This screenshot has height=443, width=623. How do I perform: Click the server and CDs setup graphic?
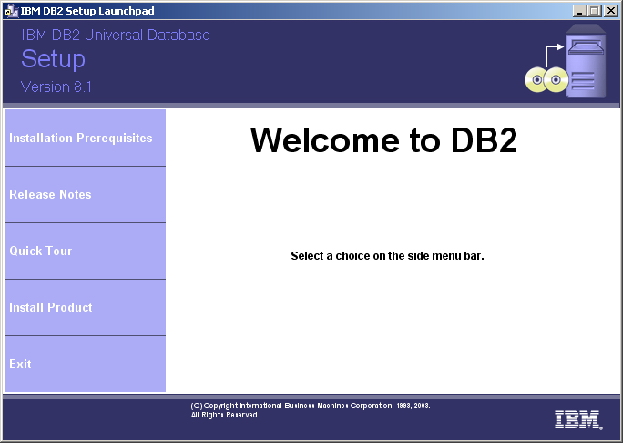(x=565, y=62)
